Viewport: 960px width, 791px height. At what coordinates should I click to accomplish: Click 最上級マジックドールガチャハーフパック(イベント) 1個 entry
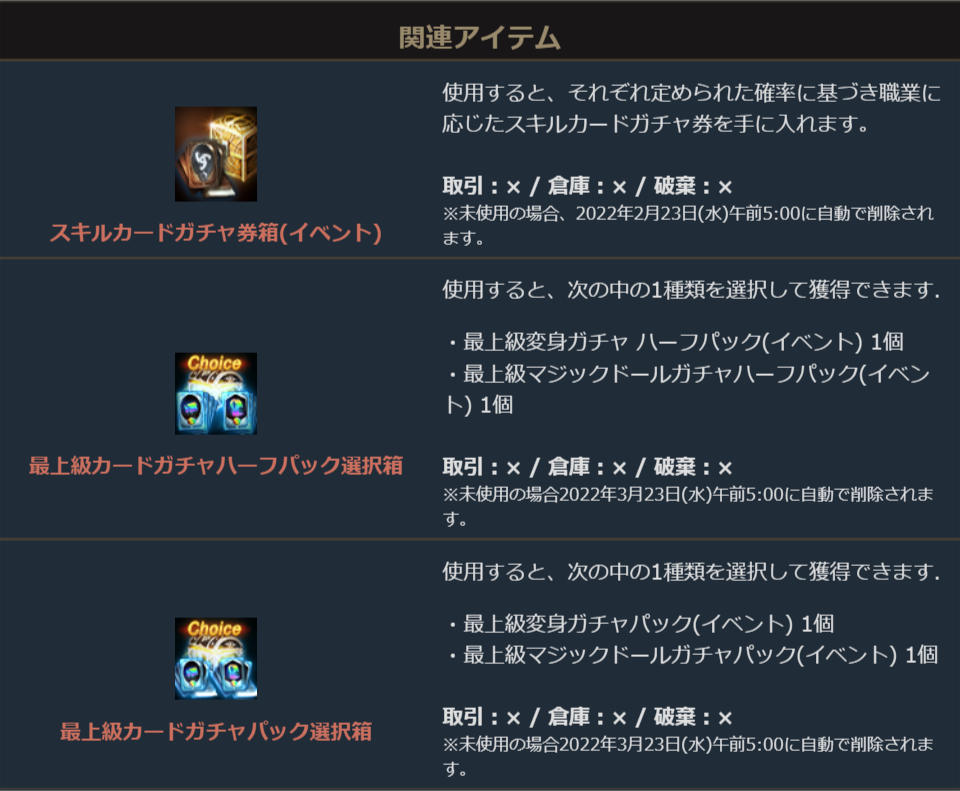688,389
